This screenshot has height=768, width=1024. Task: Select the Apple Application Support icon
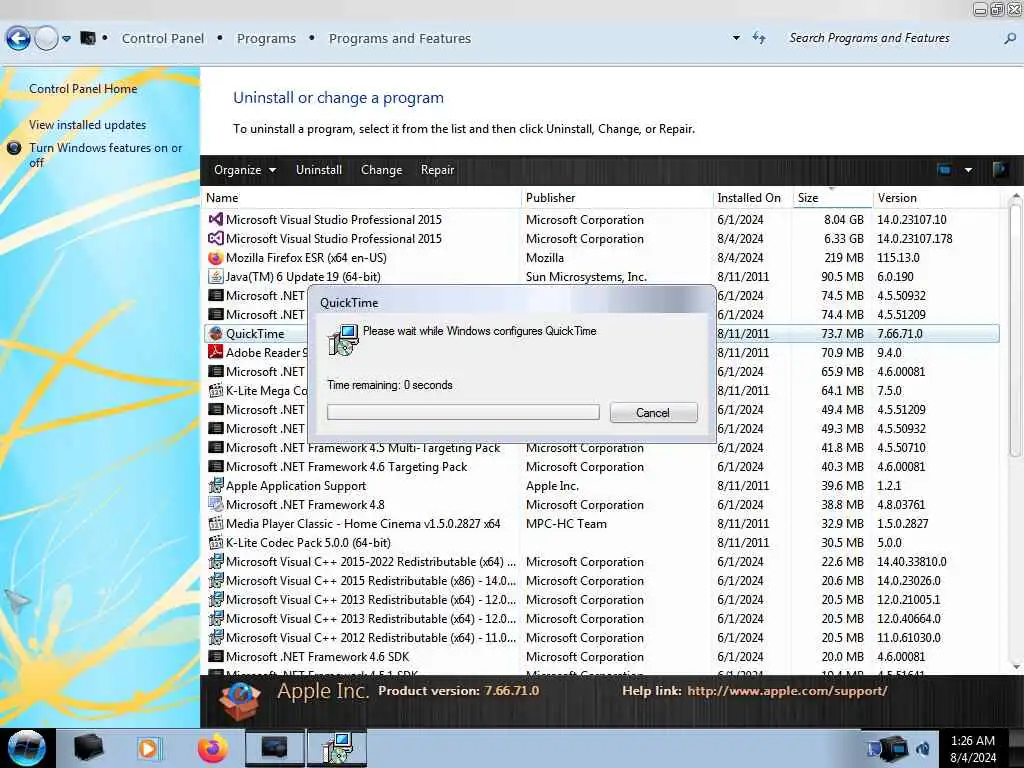(x=216, y=485)
